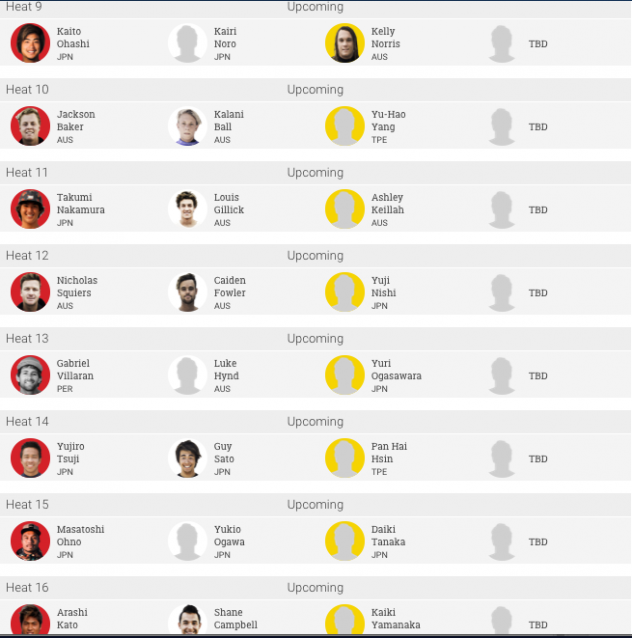The image size is (632, 638).
Task: View Louis Gillick's athlete avatar
Action: (x=188, y=209)
